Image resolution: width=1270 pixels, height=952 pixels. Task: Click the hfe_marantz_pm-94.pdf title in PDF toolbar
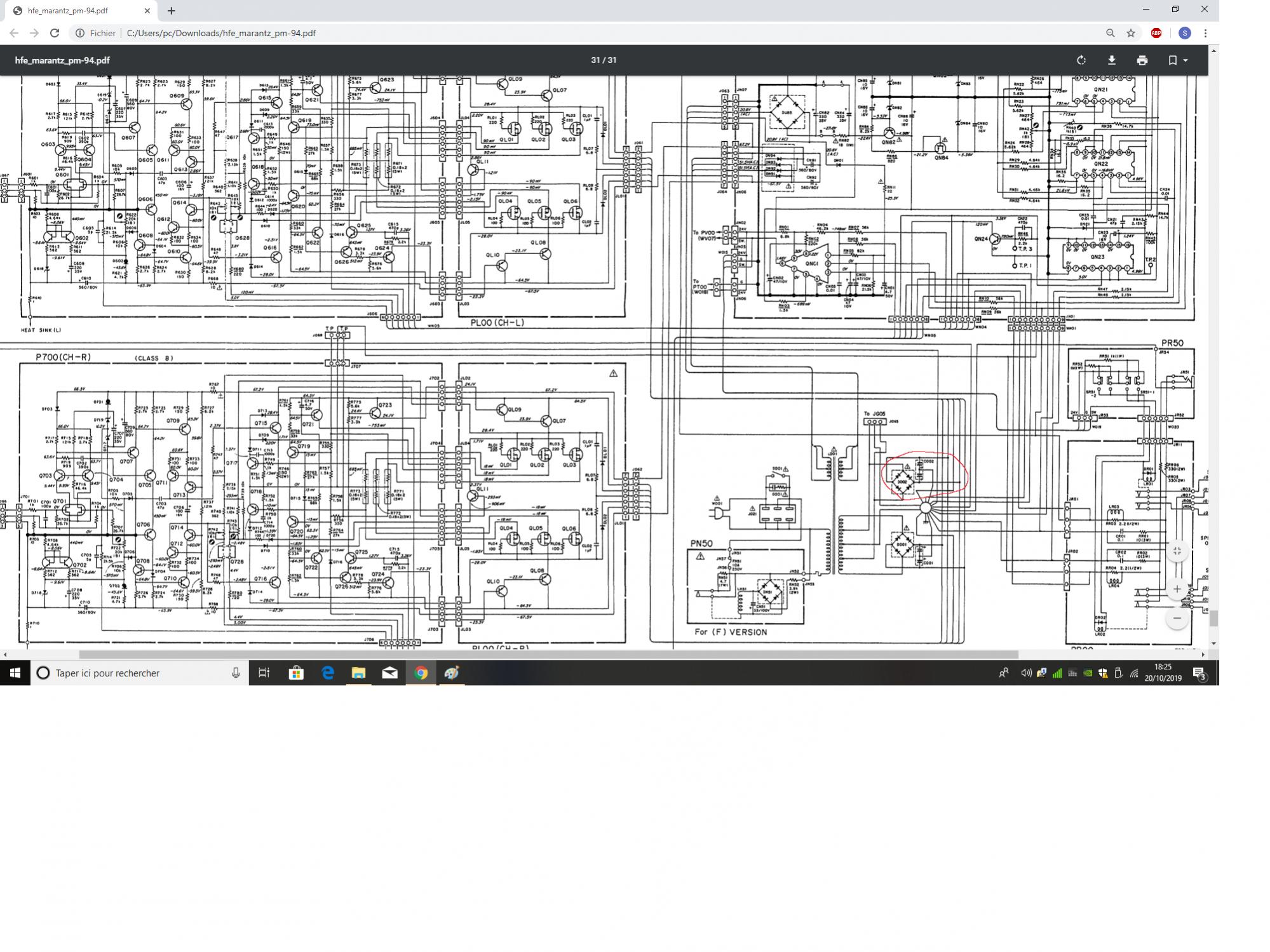pos(62,60)
